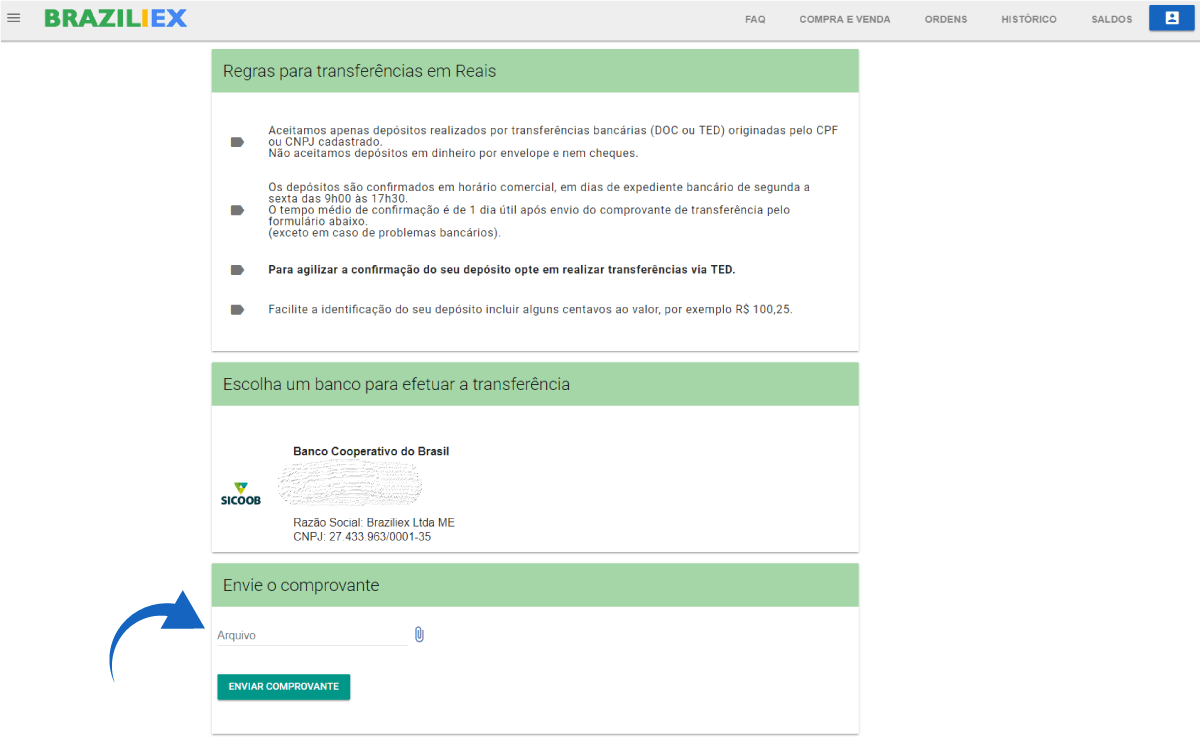Screen dimensions: 1200x750
Task: Click the paperclip attach file icon
Action: [x=419, y=634]
